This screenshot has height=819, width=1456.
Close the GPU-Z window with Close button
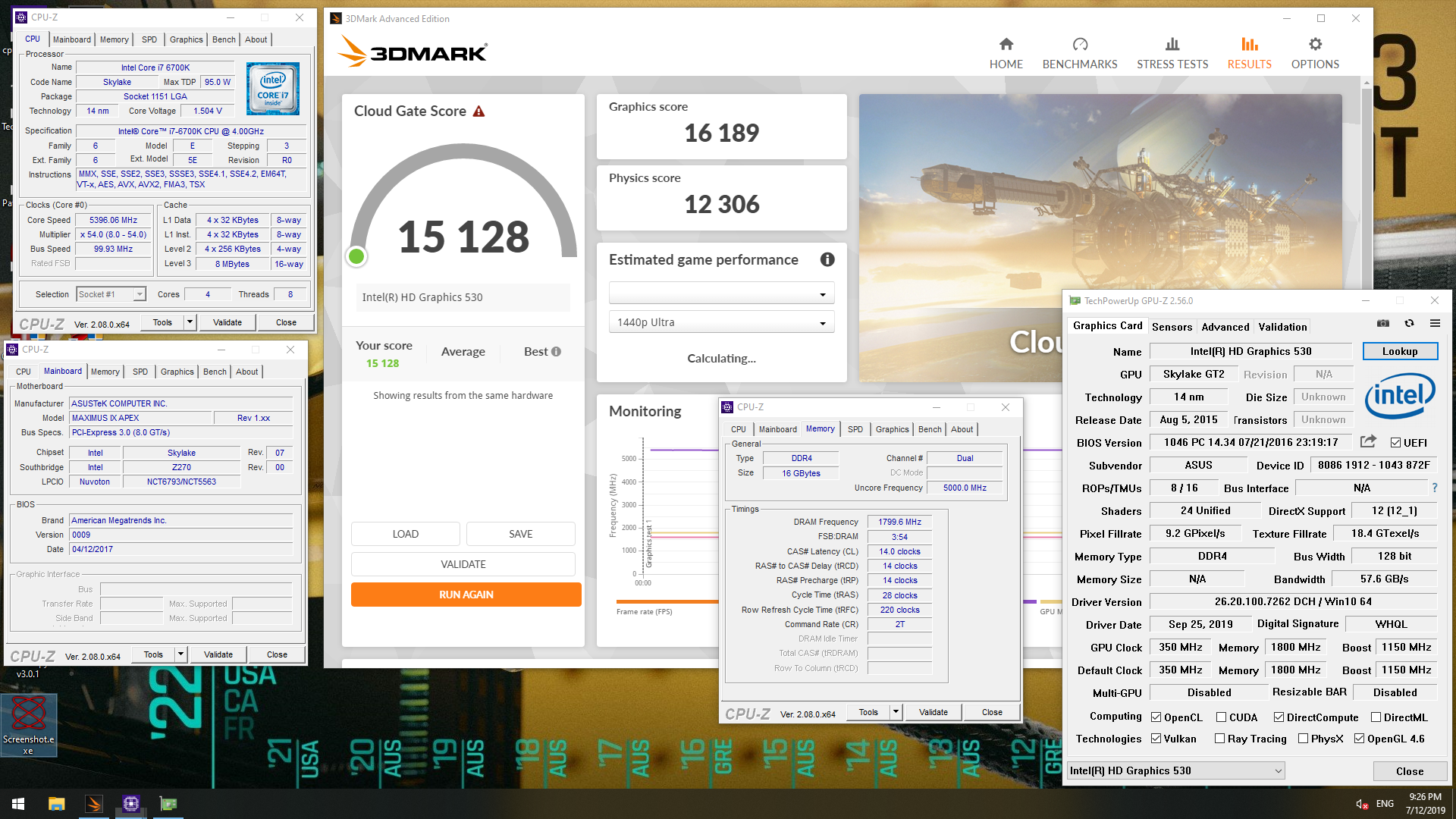point(1409,771)
